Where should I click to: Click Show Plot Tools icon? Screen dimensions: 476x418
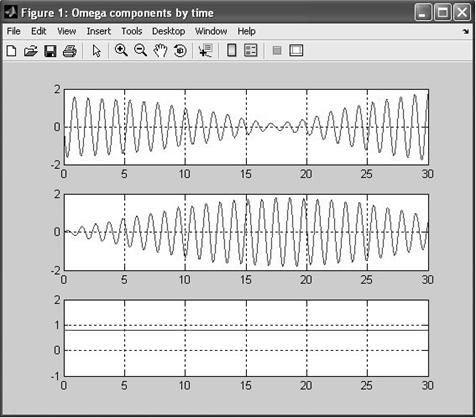[296, 51]
